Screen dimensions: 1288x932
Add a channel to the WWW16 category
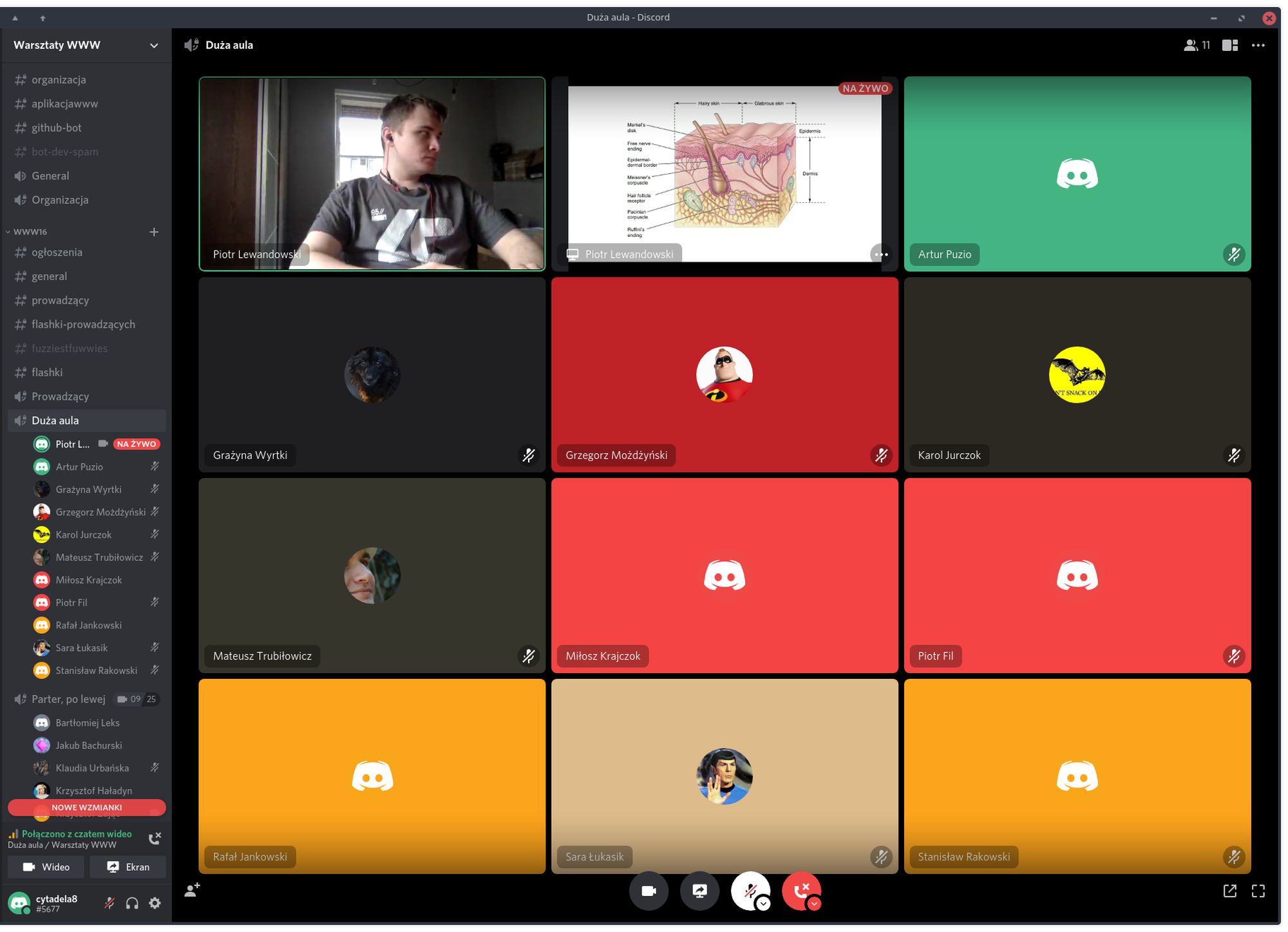click(x=154, y=232)
